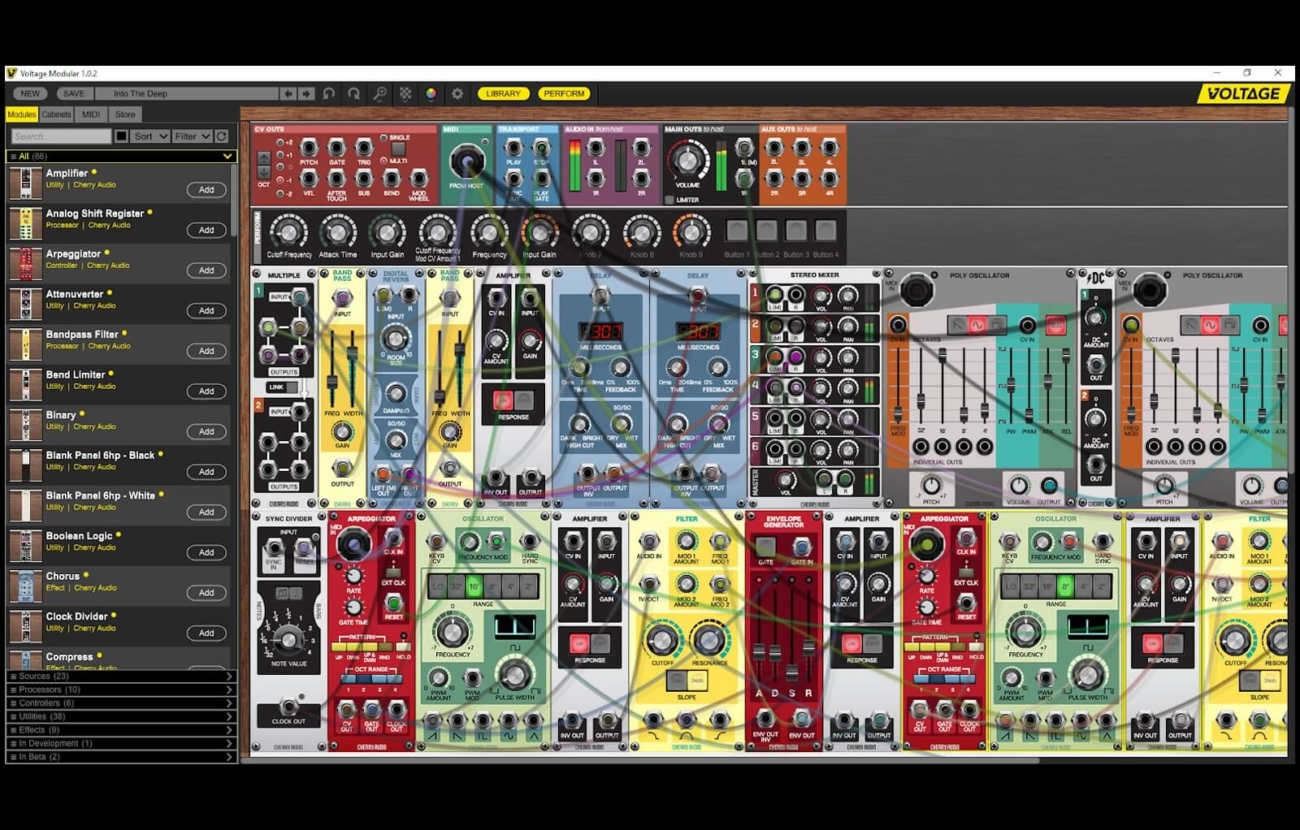Expand the Sources (23) category

(121, 676)
